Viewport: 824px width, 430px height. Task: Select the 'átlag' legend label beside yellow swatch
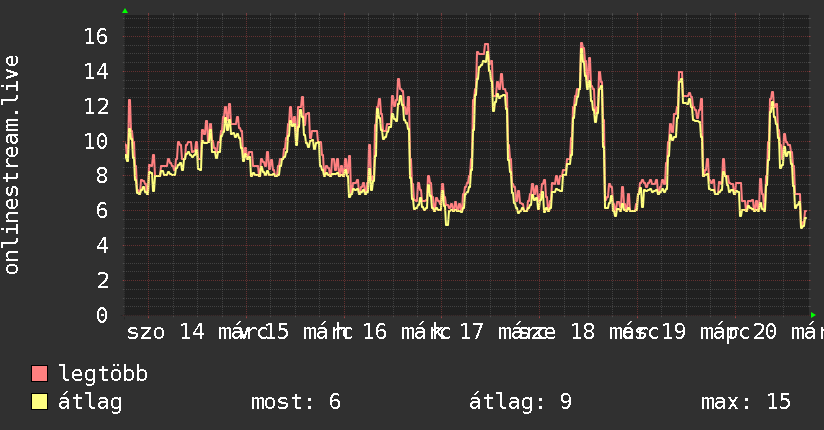[x=90, y=402]
